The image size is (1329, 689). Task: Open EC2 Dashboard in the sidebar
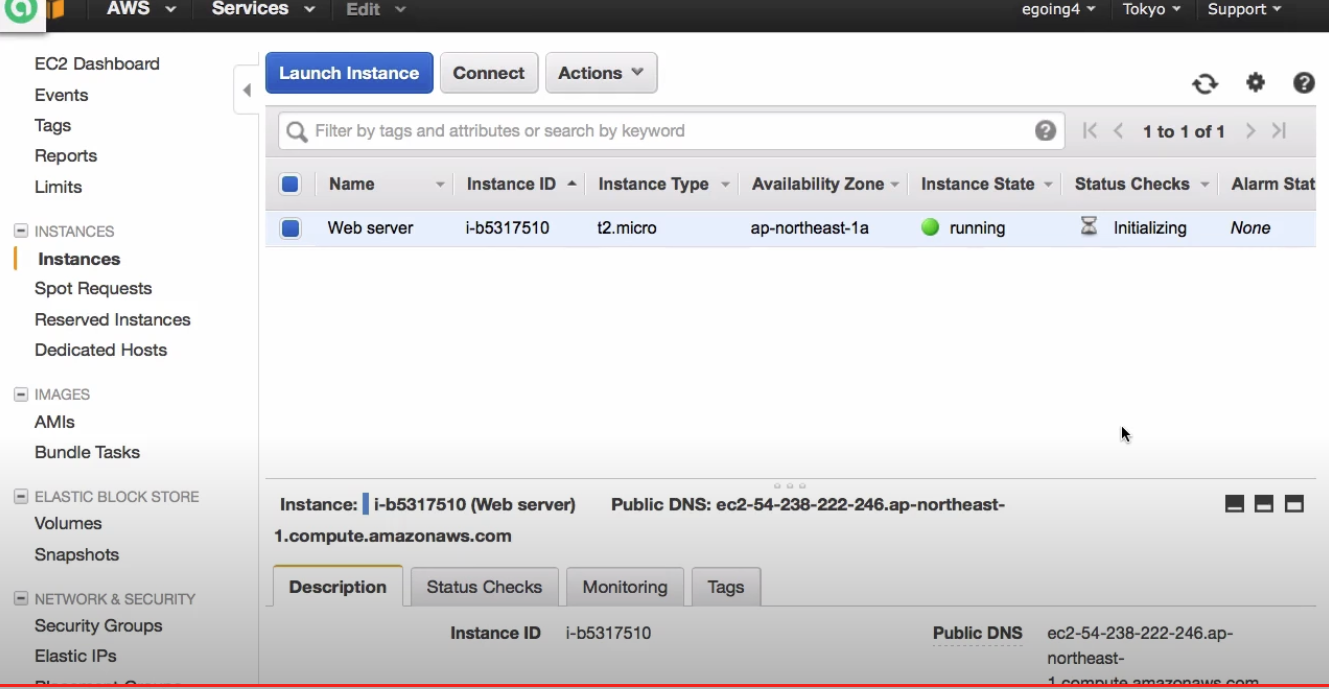(x=97, y=64)
